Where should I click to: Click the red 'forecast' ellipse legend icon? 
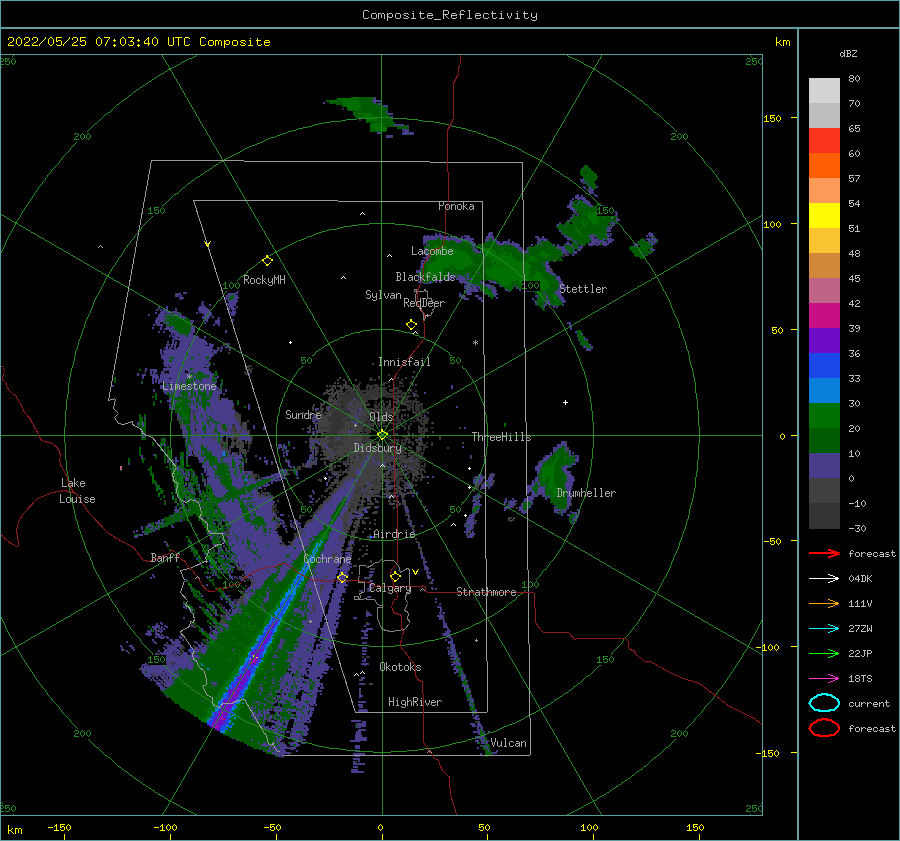[824, 728]
